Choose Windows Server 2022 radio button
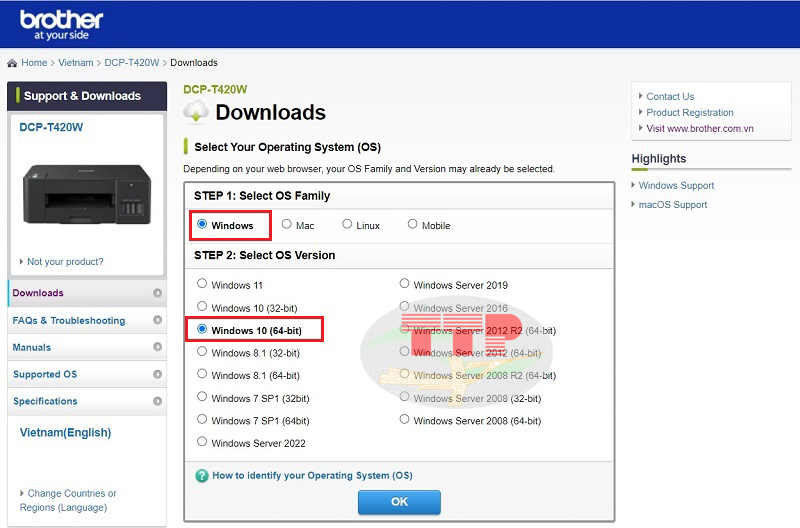The width and height of the screenshot is (800, 528). (202, 441)
